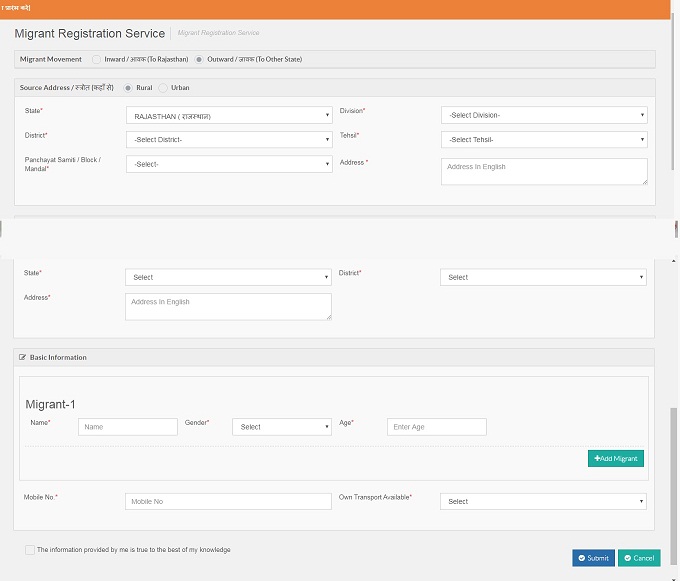Choose Rural source address option
The width and height of the screenshot is (680, 581).
click(128, 88)
